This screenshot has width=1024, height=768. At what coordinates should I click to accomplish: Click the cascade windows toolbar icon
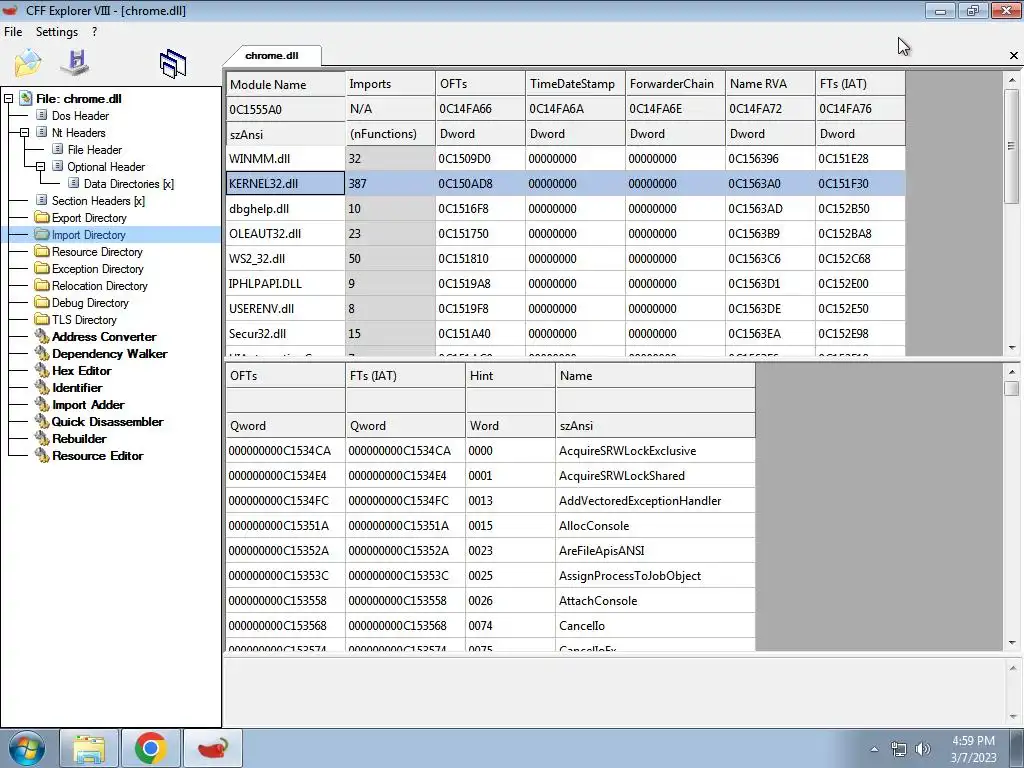tap(172, 64)
